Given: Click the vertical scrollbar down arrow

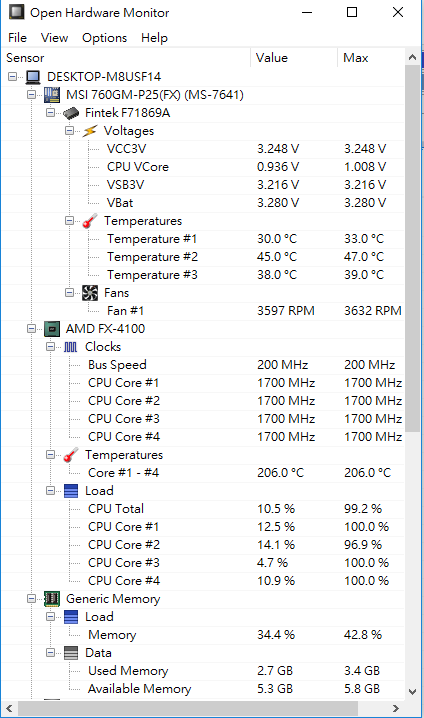Looking at the screenshot, I should coord(412,692).
